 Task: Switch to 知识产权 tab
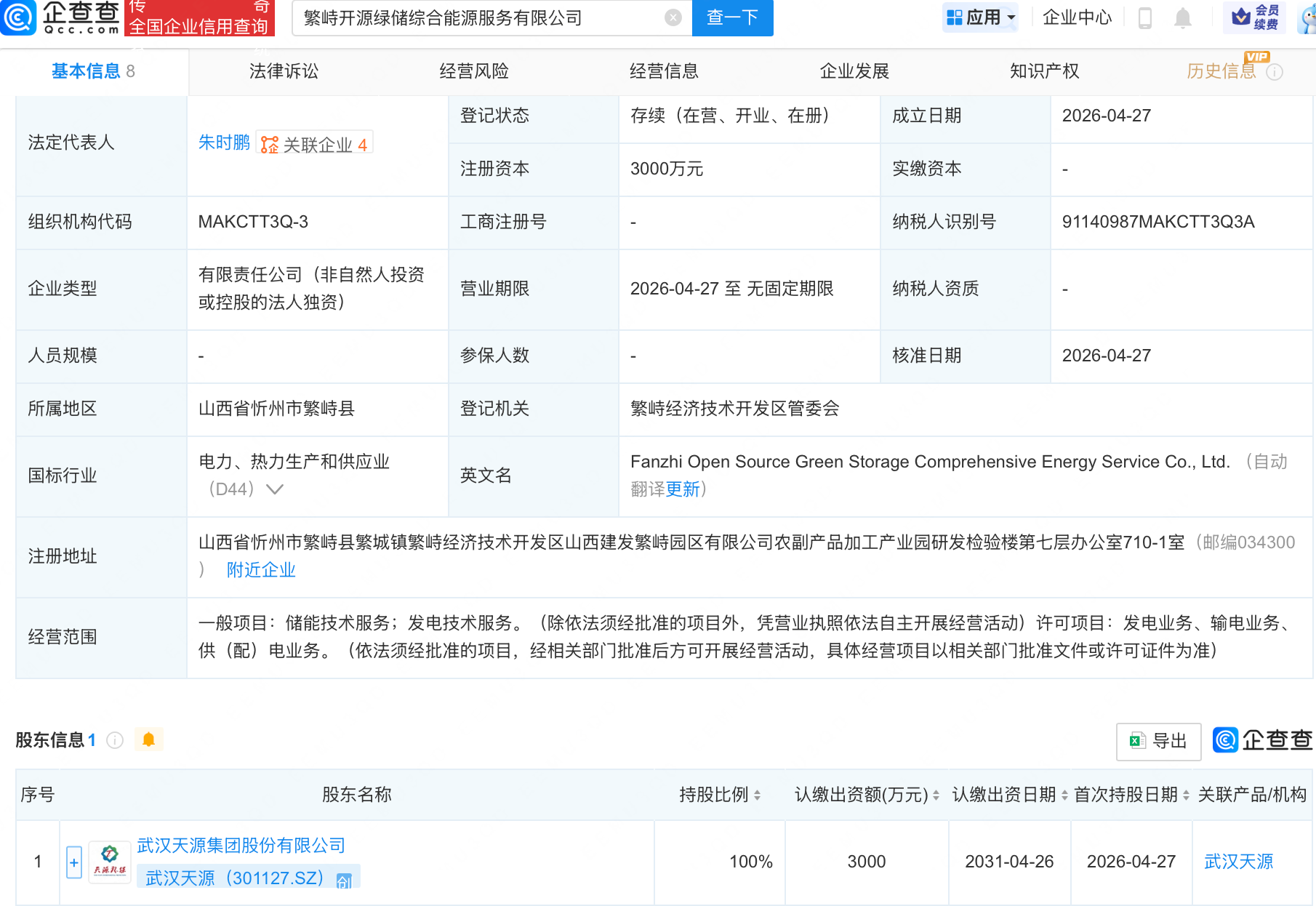tap(1044, 71)
